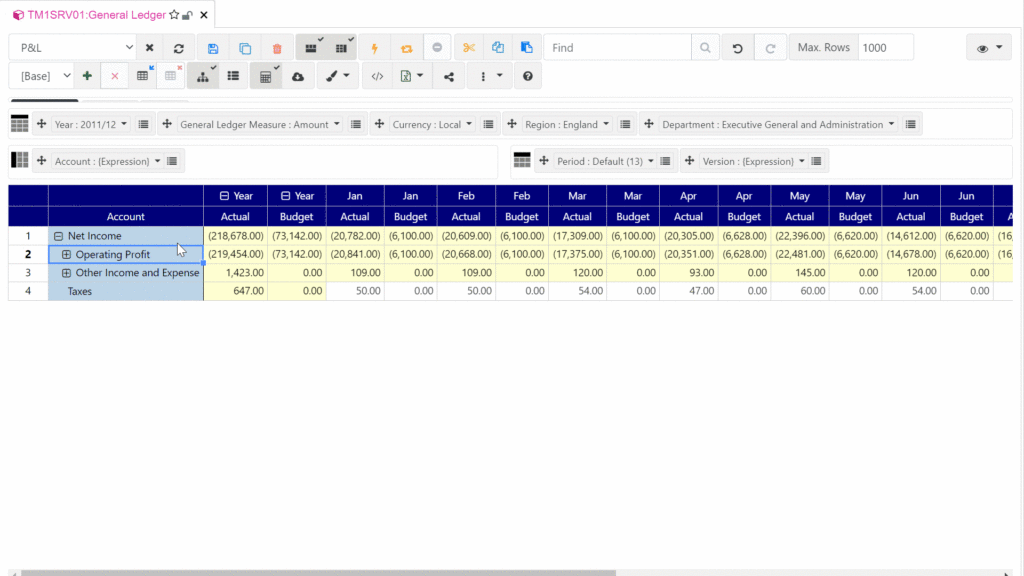
Task: Open the Region : England dimension dropdown
Action: click(568, 125)
